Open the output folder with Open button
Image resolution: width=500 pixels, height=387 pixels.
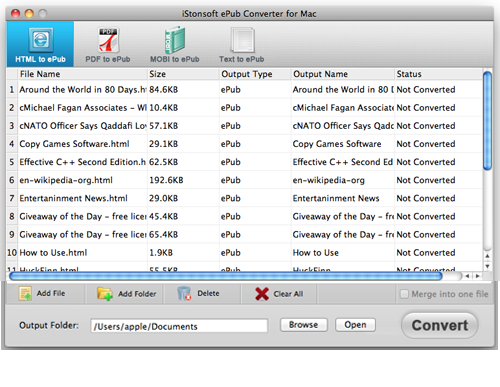(x=355, y=325)
